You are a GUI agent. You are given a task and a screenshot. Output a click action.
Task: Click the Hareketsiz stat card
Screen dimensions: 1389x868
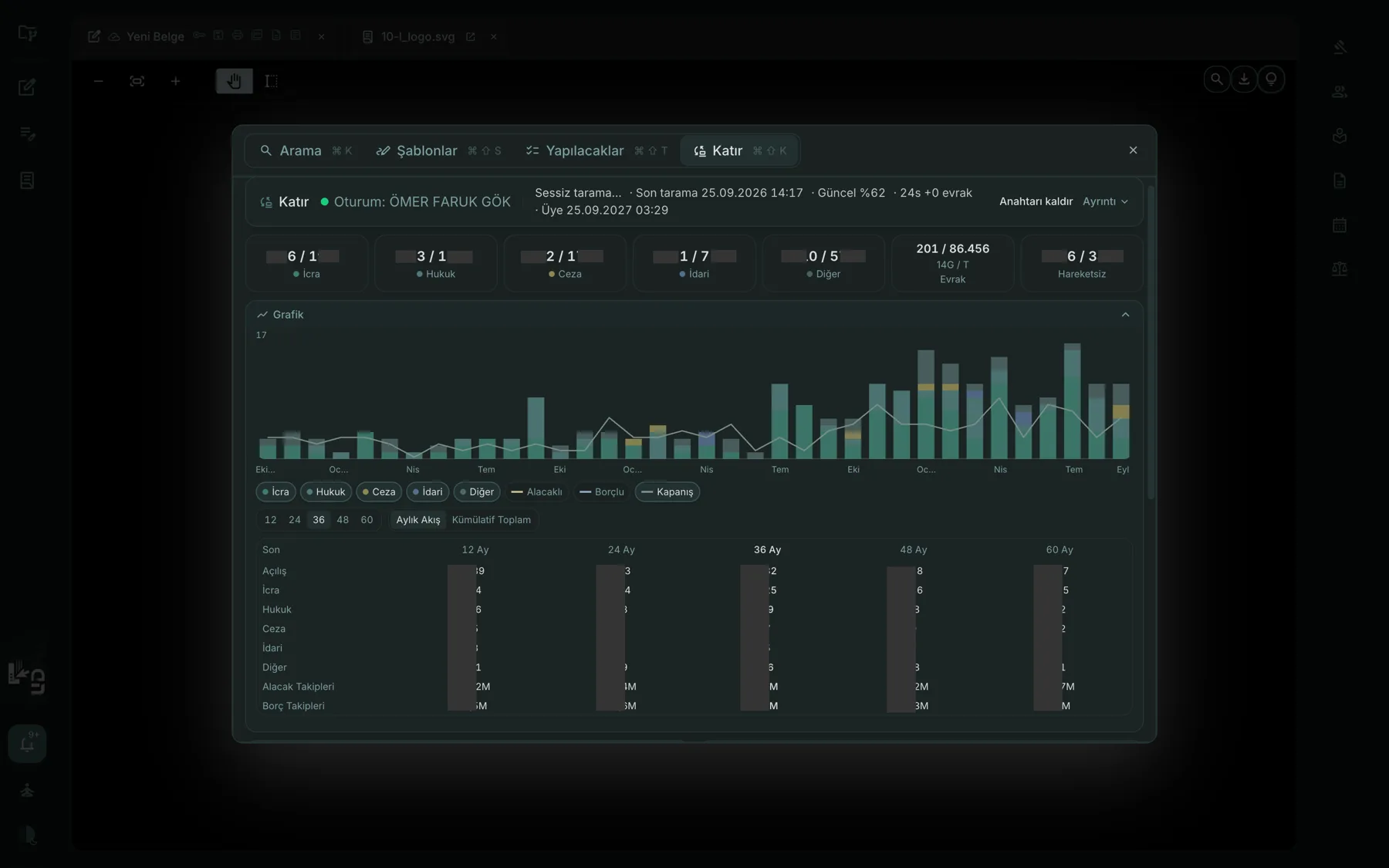pos(1081,263)
